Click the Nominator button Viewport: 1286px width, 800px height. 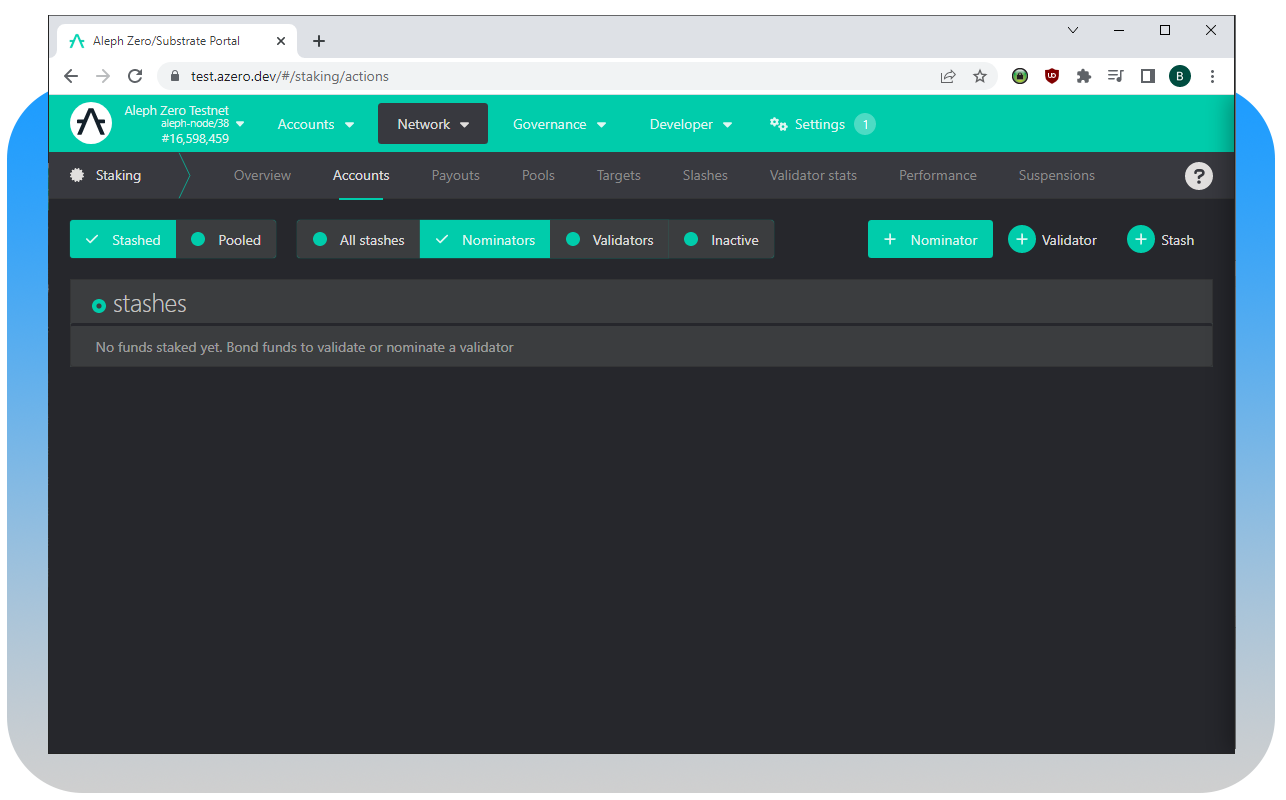coord(930,240)
